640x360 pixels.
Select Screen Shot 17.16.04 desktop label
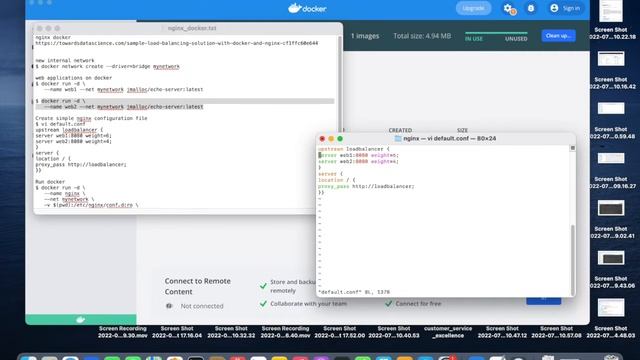[x=177, y=332]
